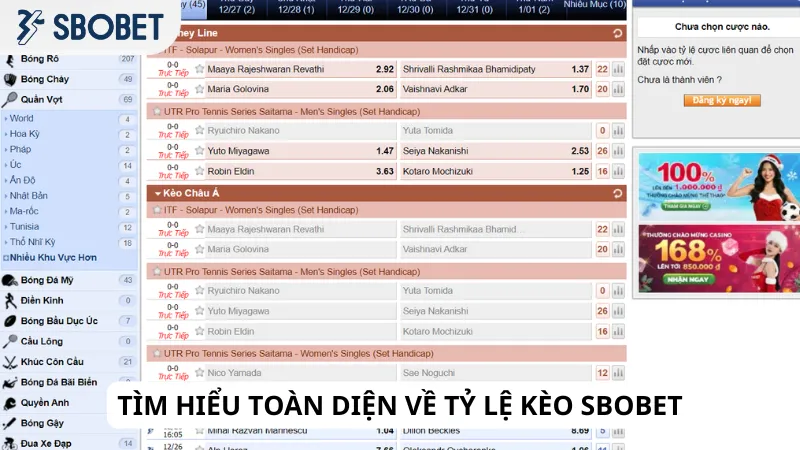
Task: Favorite ITF Solapur league under Kèo Châu Á
Action: coord(157,210)
